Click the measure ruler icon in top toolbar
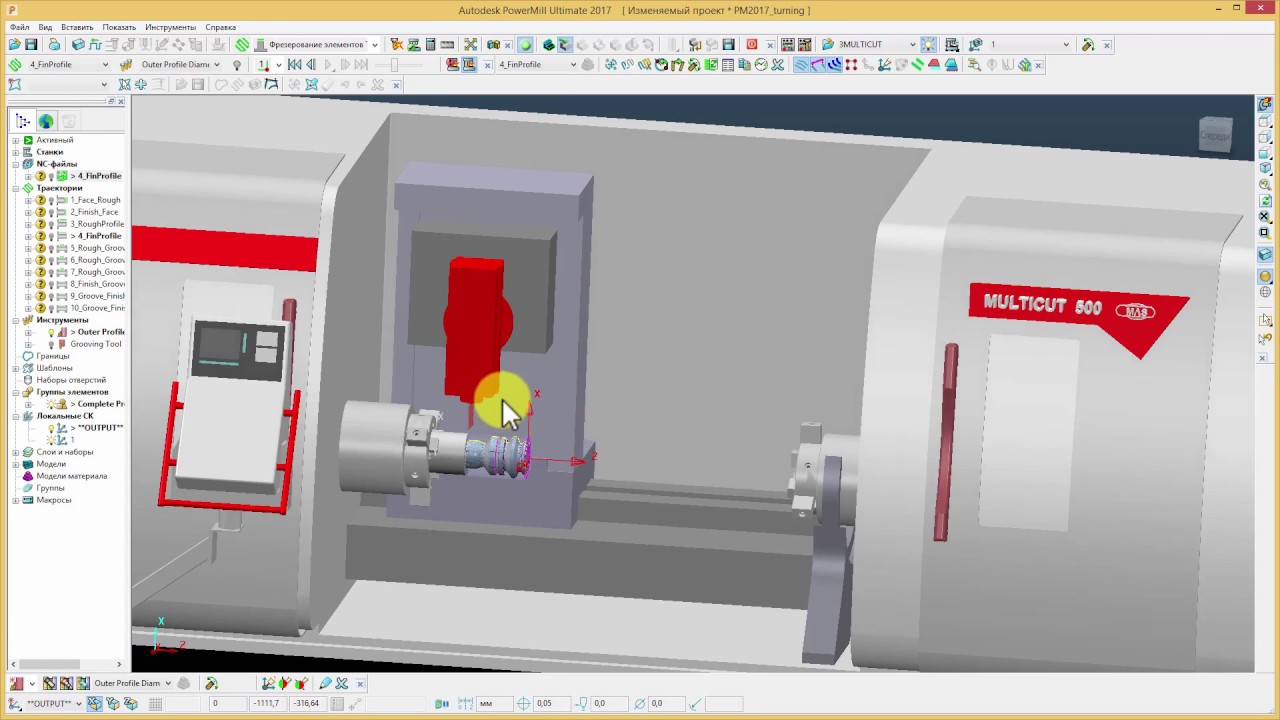1280x720 pixels. click(447, 45)
